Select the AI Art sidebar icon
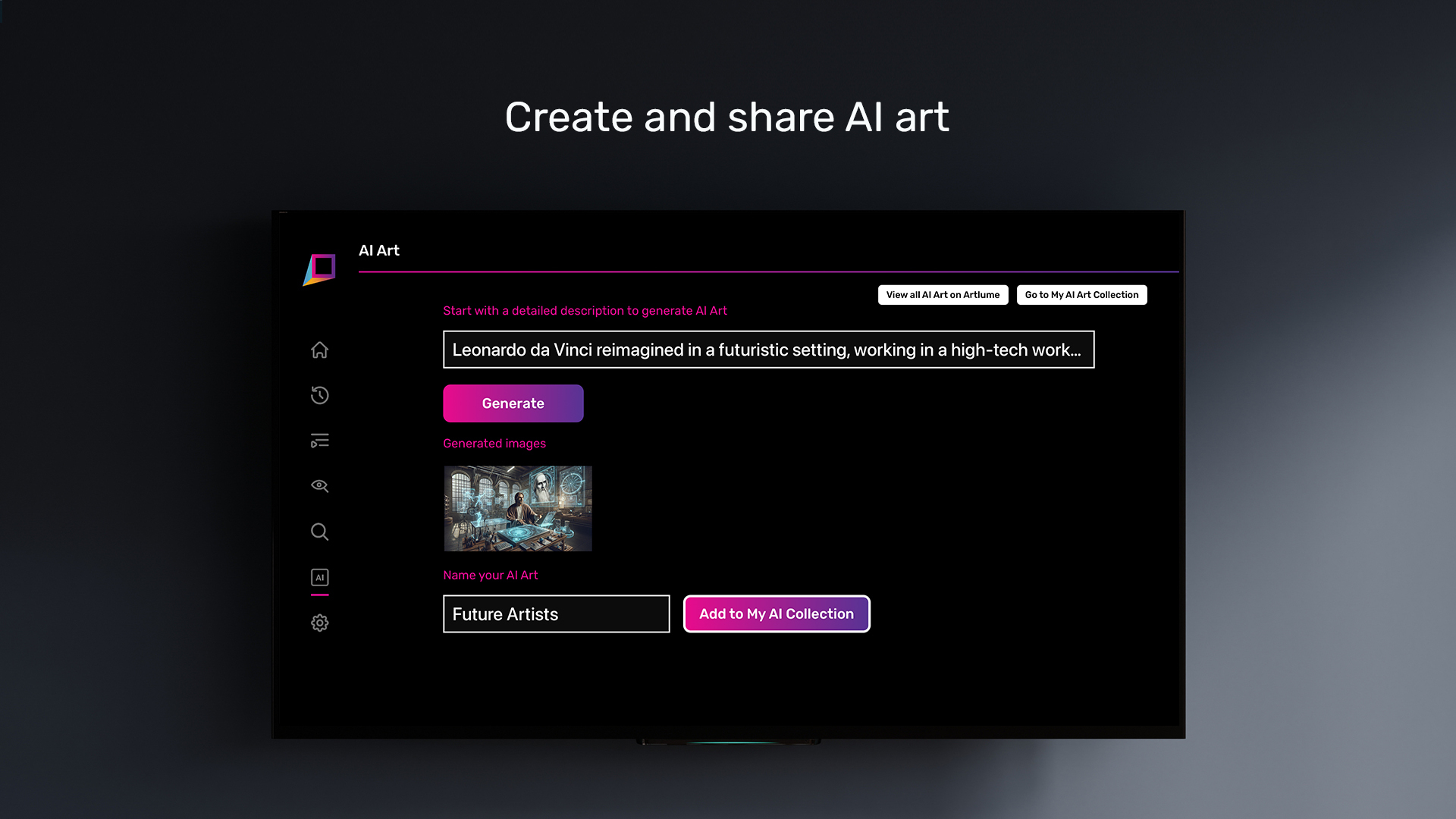 click(319, 577)
